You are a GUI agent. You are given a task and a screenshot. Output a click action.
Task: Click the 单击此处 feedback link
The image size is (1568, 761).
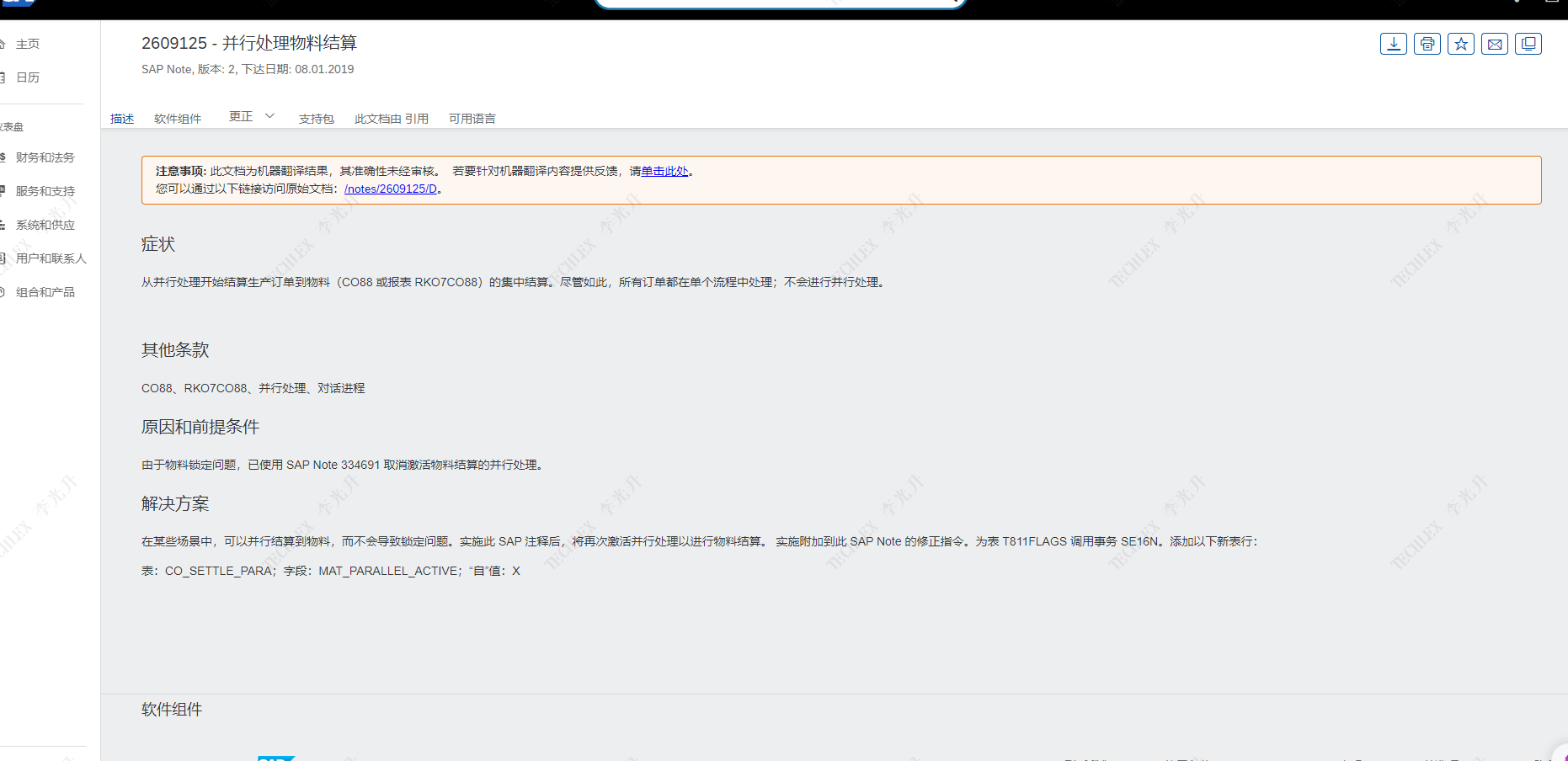coord(664,171)
